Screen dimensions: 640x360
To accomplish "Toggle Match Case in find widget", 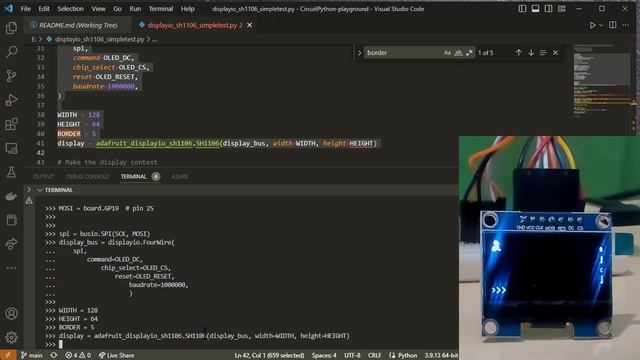I will click(447, 53).
